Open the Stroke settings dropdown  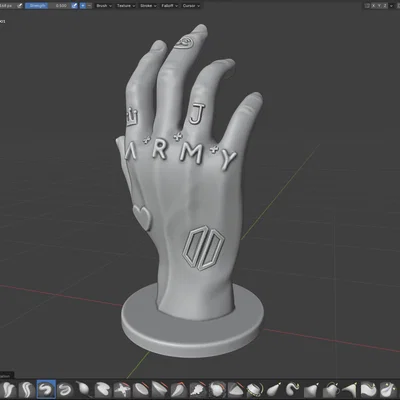coord(148,6)
